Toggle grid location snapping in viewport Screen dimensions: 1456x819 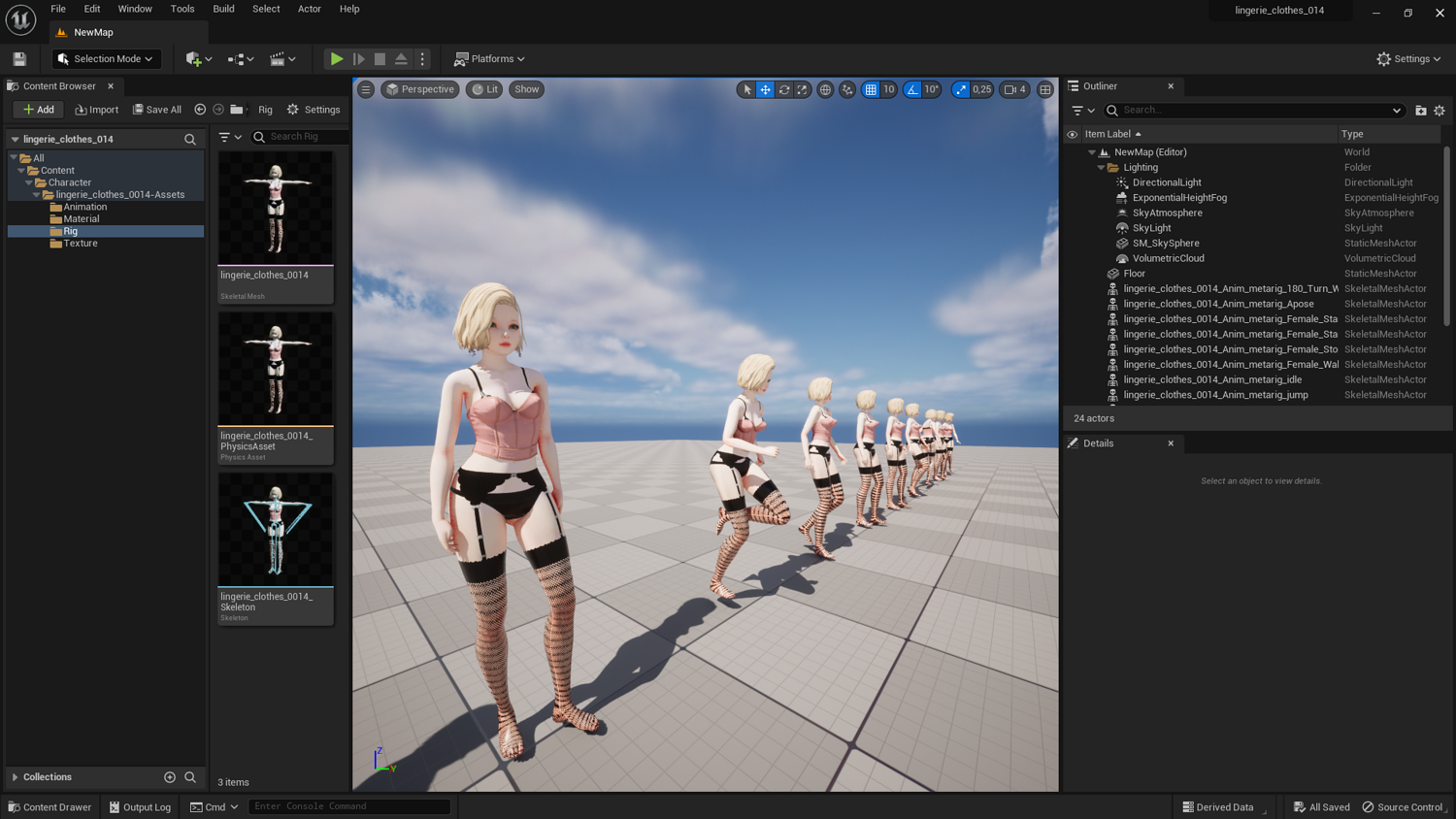coord(871,89)
